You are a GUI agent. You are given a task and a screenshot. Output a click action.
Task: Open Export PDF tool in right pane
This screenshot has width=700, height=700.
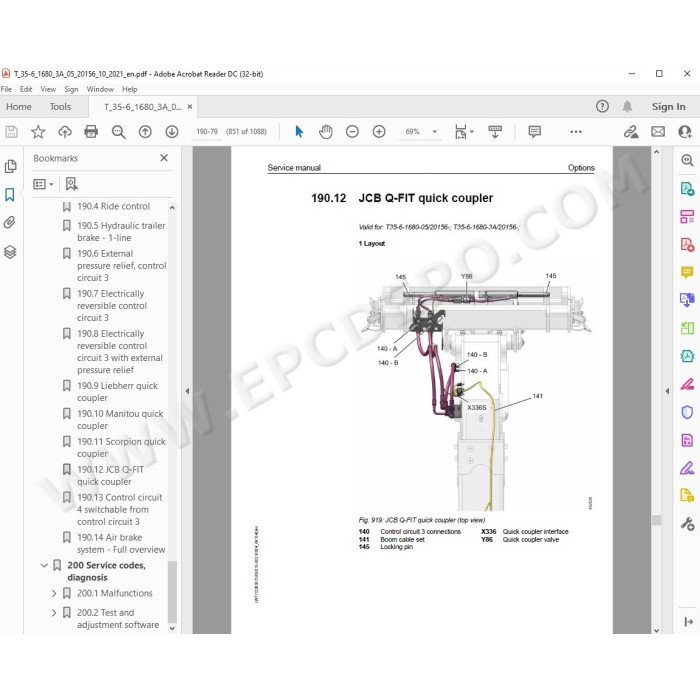click(x=687, y=189)
